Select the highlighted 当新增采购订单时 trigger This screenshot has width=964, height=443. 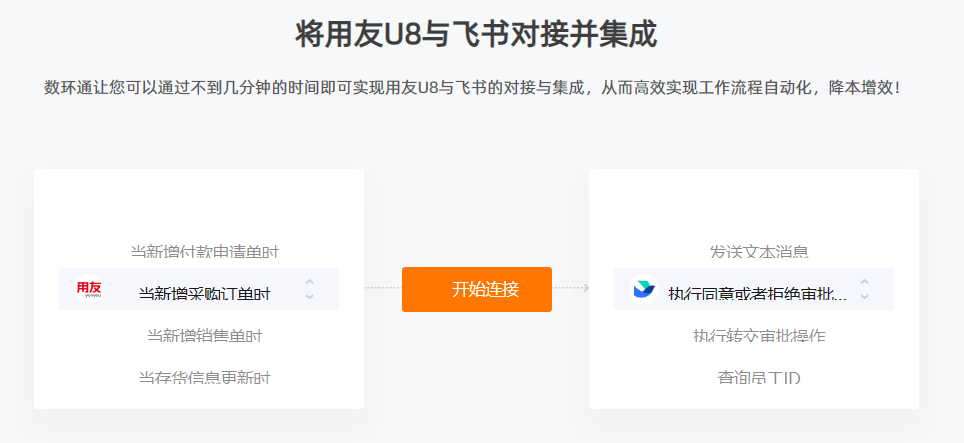coord(204,293)
